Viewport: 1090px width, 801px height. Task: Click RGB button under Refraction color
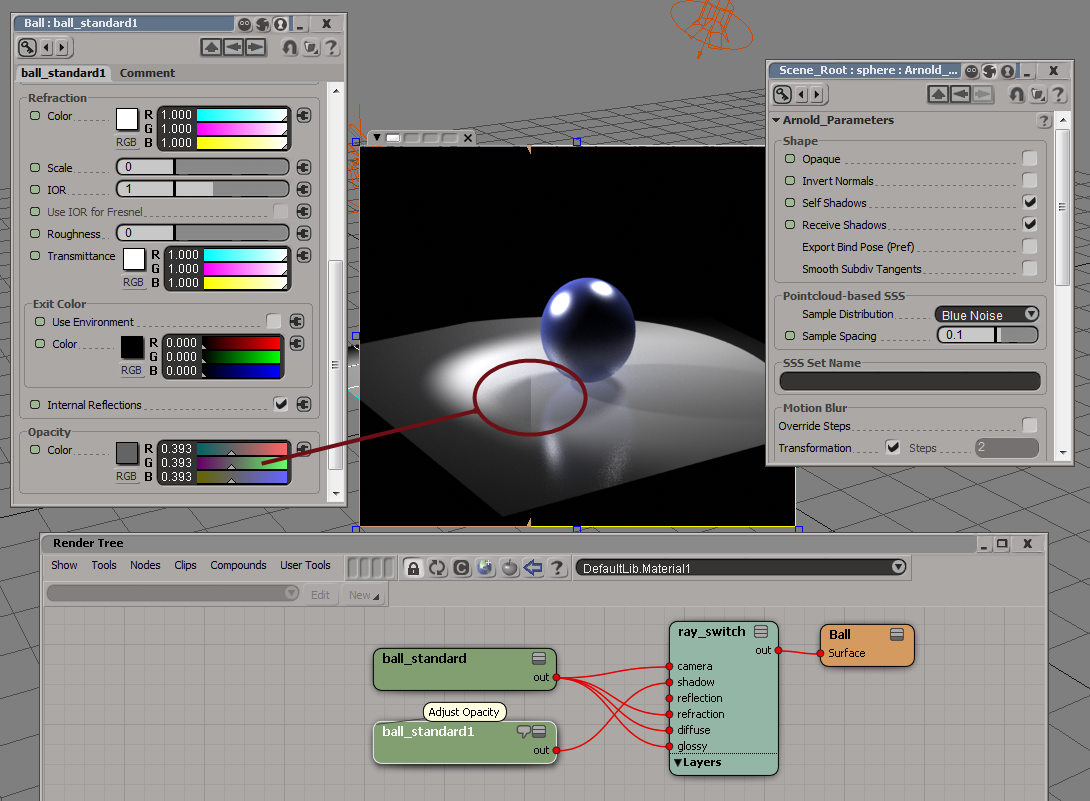(x=127, y=142)
